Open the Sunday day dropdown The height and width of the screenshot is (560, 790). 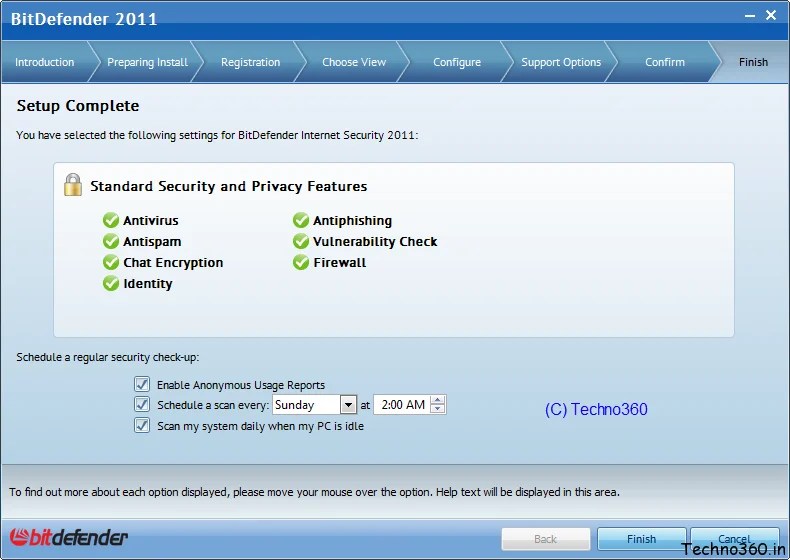(348, 405)
